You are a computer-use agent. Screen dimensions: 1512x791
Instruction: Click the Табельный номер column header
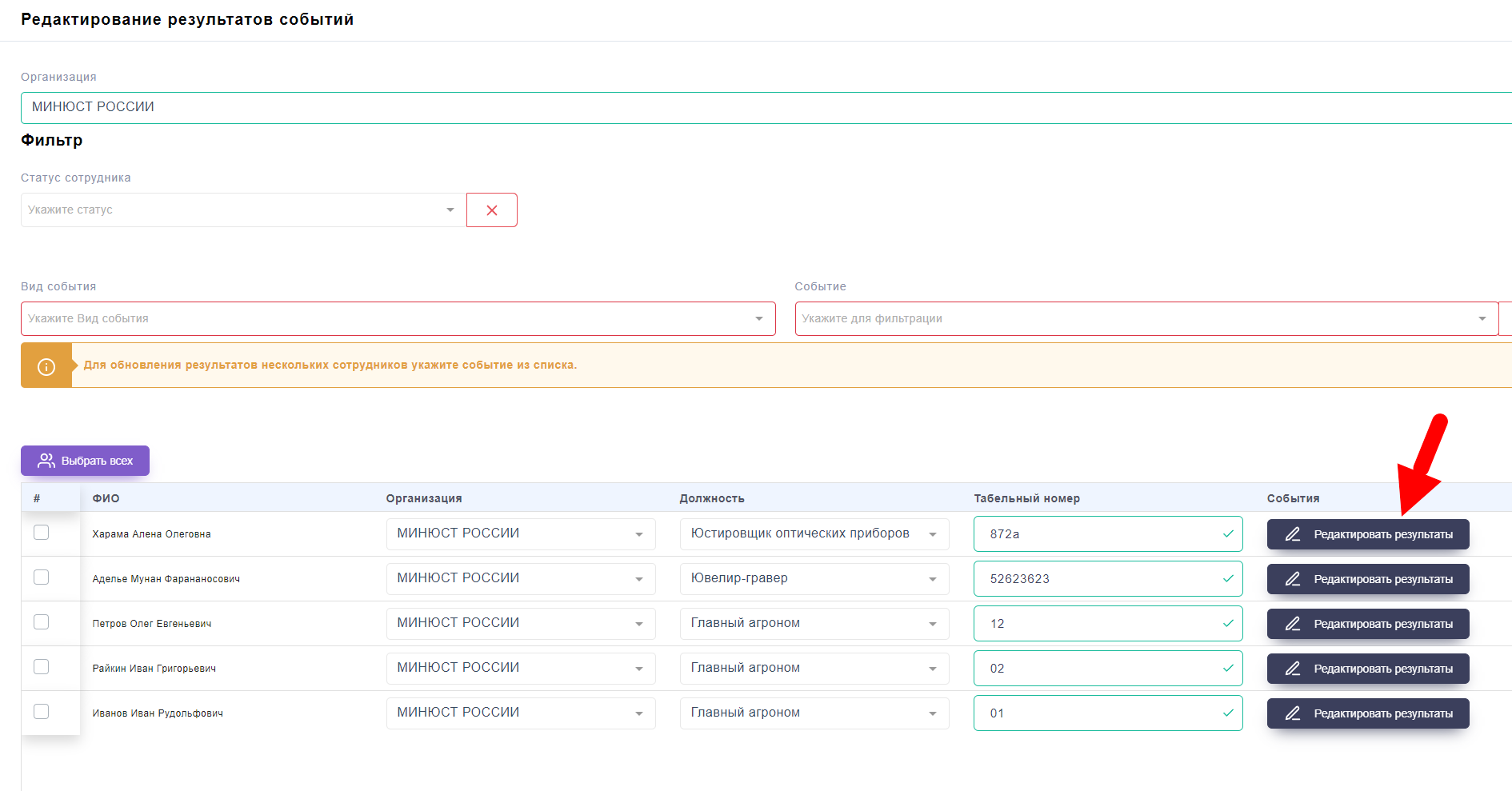[1026, 498]
